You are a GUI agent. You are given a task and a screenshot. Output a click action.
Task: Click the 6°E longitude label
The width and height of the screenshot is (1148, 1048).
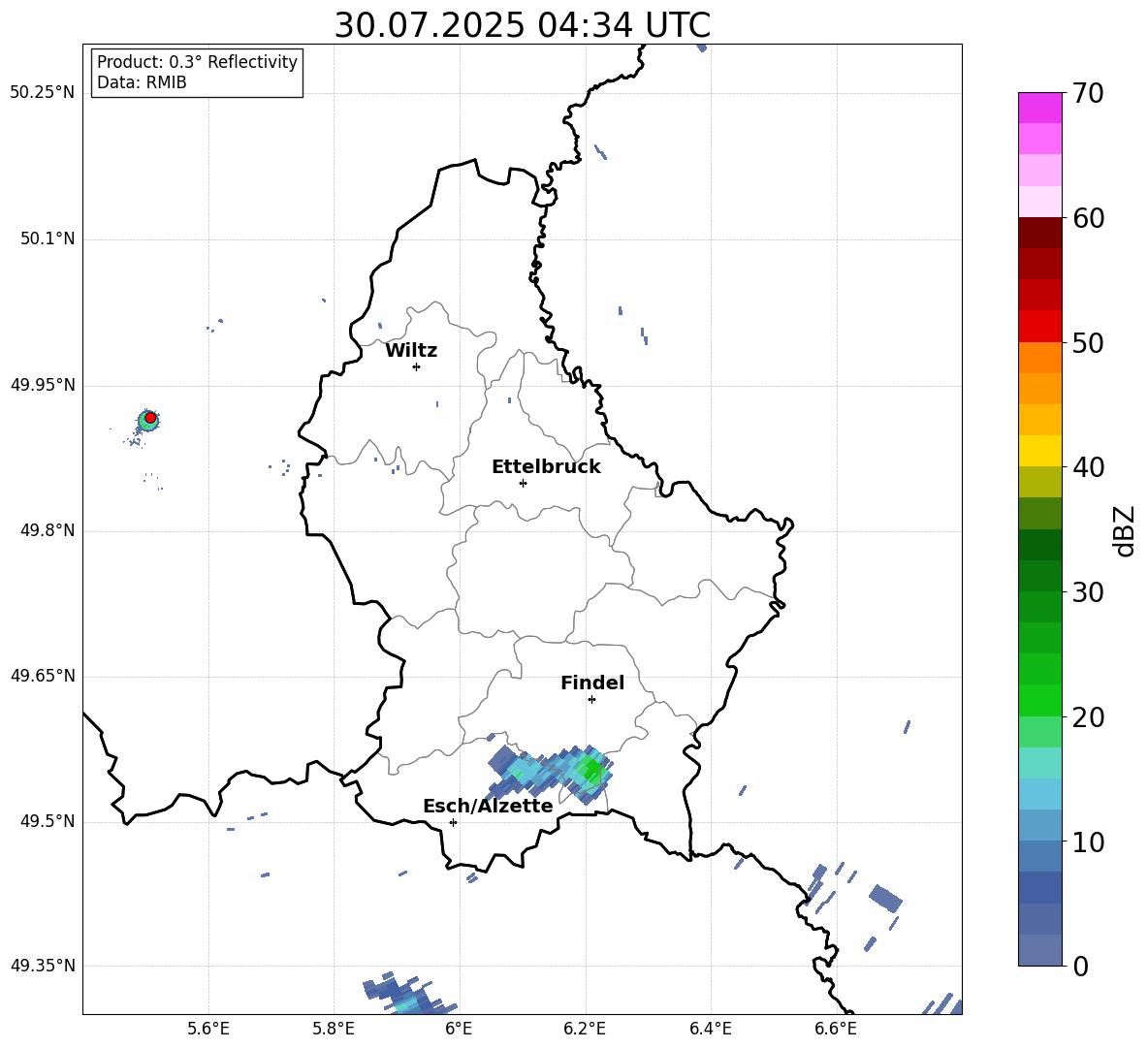point(459,1029)
